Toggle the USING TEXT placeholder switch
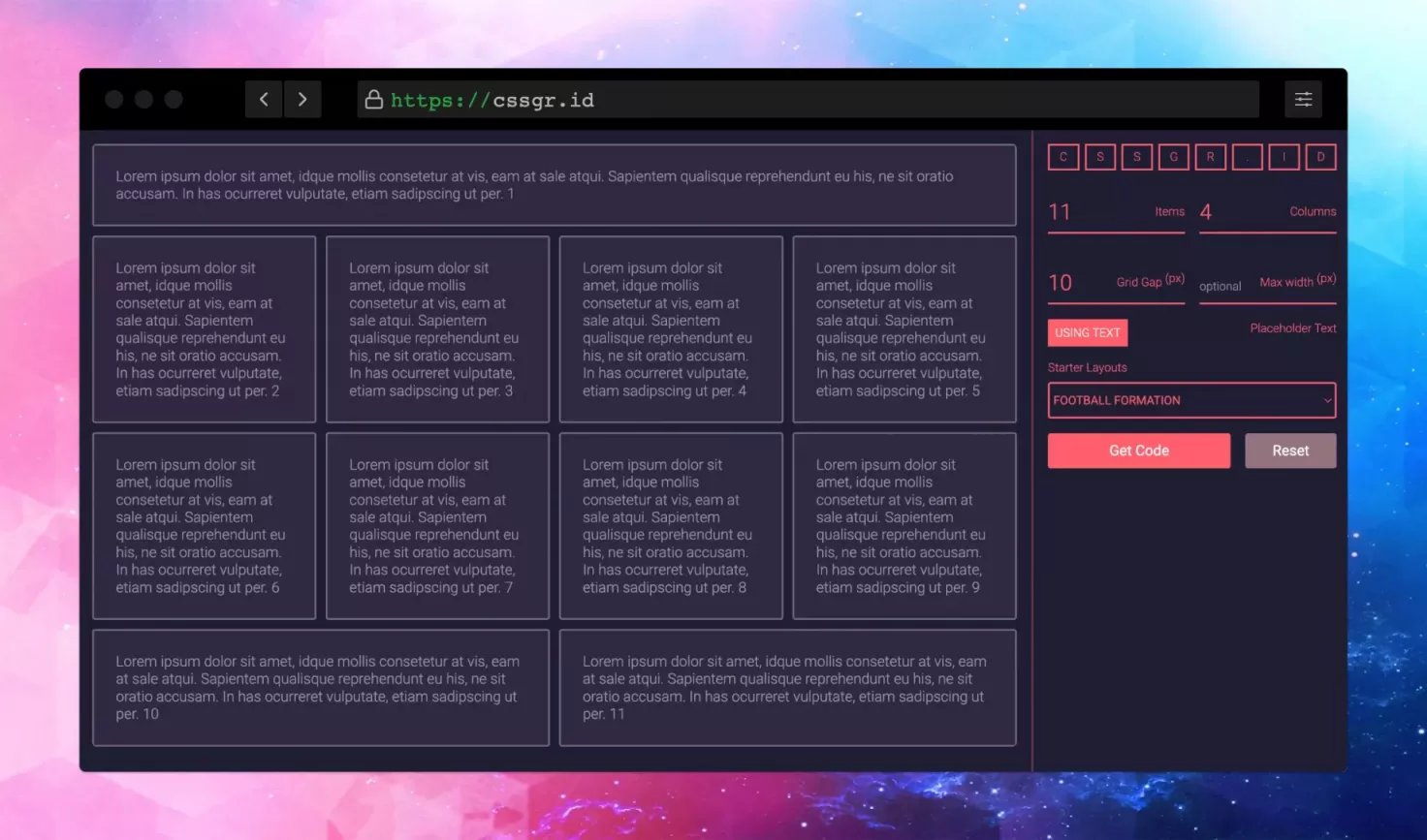This screenshot has width=1427, height=840. (x=1087, y=332)
